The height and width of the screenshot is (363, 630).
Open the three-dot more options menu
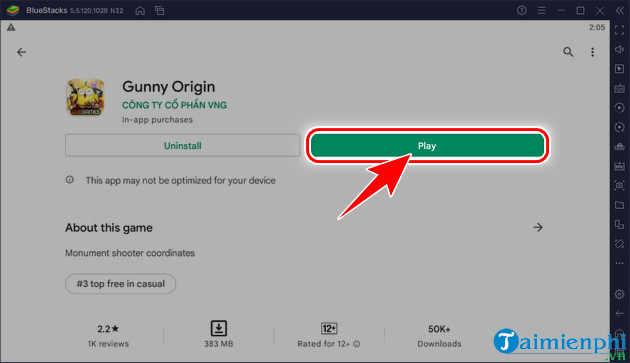click(x=592, y=52)
